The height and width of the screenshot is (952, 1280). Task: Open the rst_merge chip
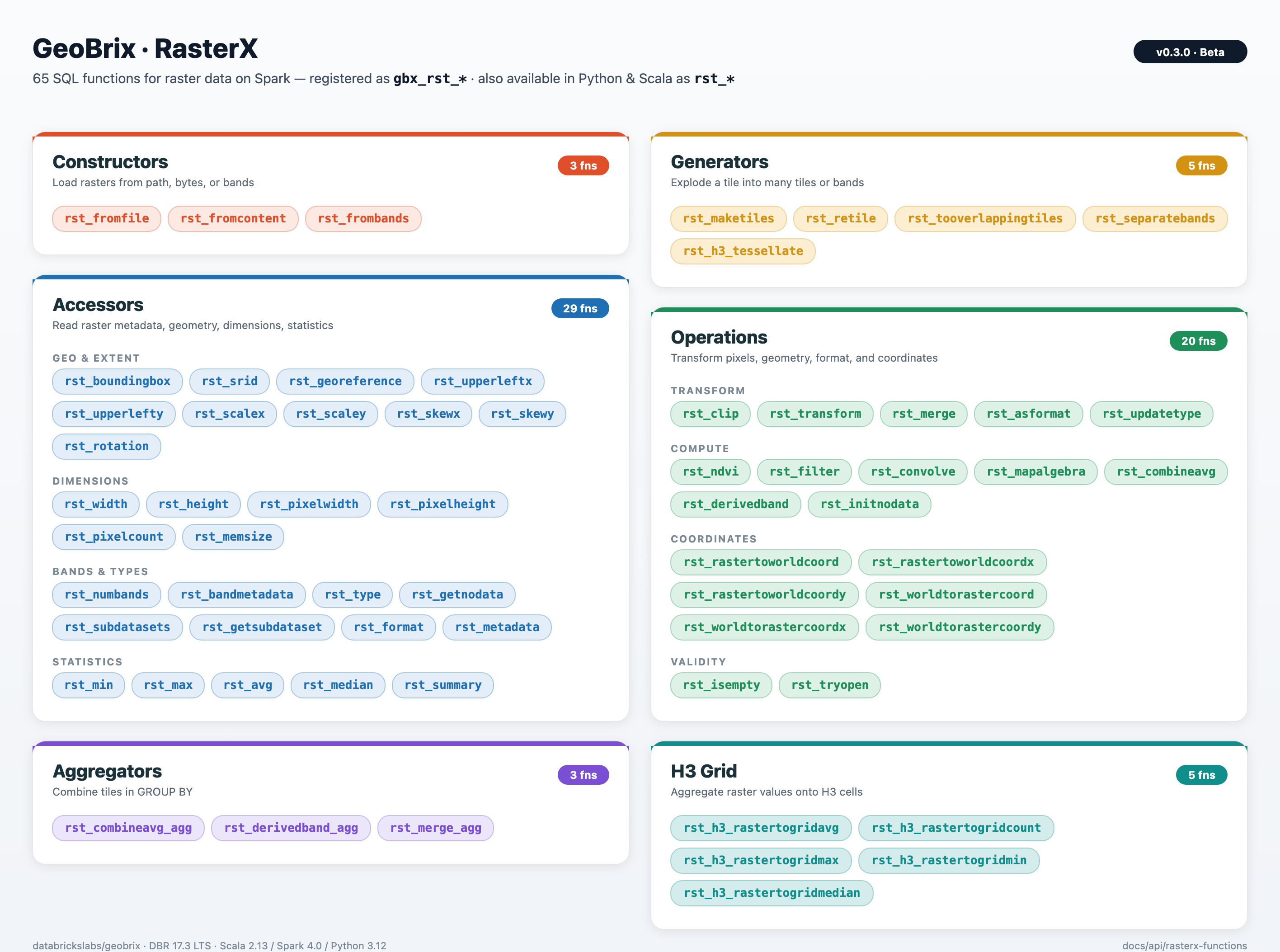[x=924, y=414]
